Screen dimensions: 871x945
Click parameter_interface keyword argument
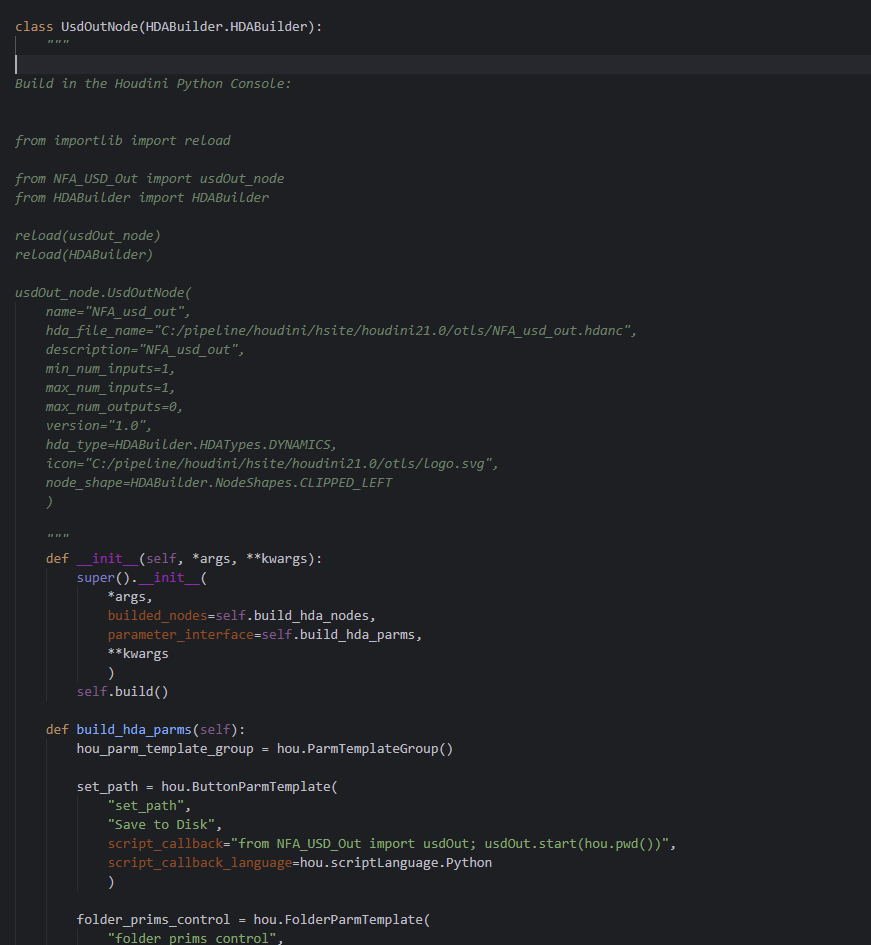pos(181,635)
